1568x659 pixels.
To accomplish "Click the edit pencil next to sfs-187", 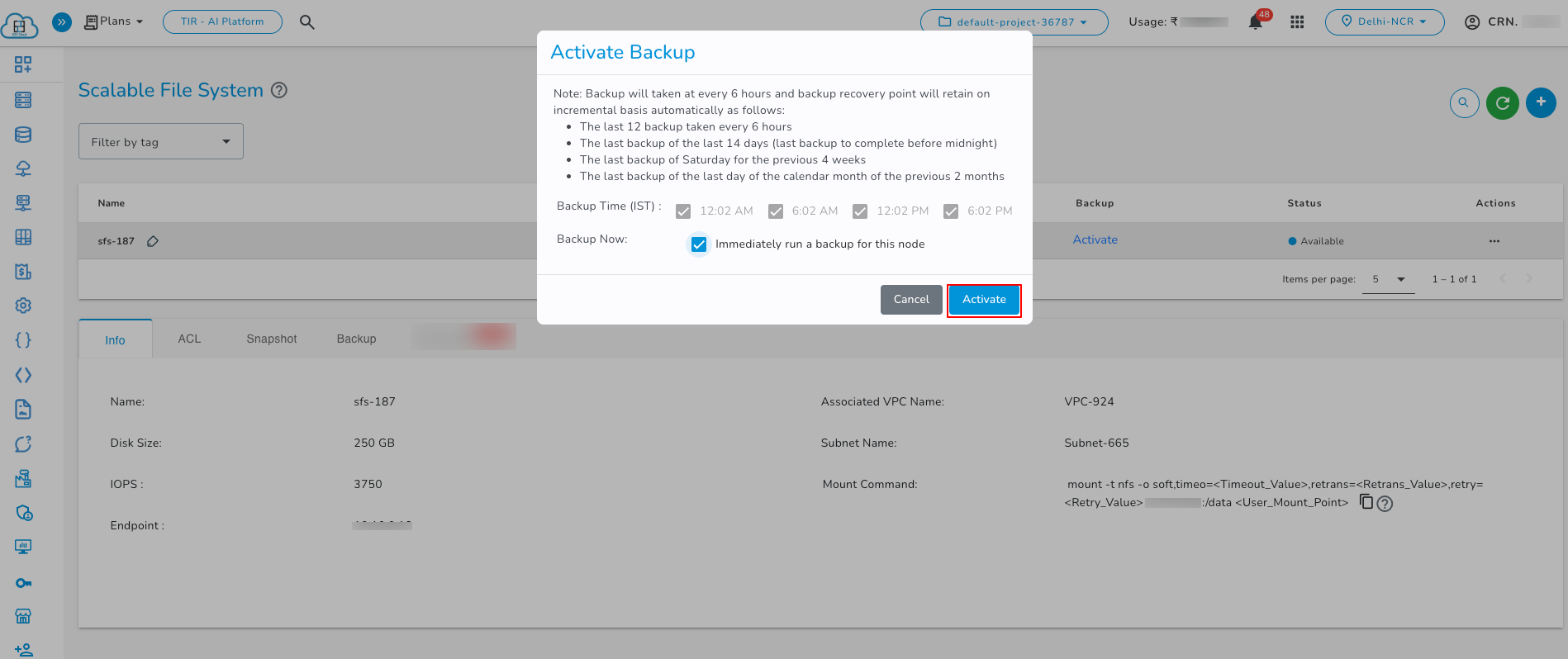I will pos(153,241).
